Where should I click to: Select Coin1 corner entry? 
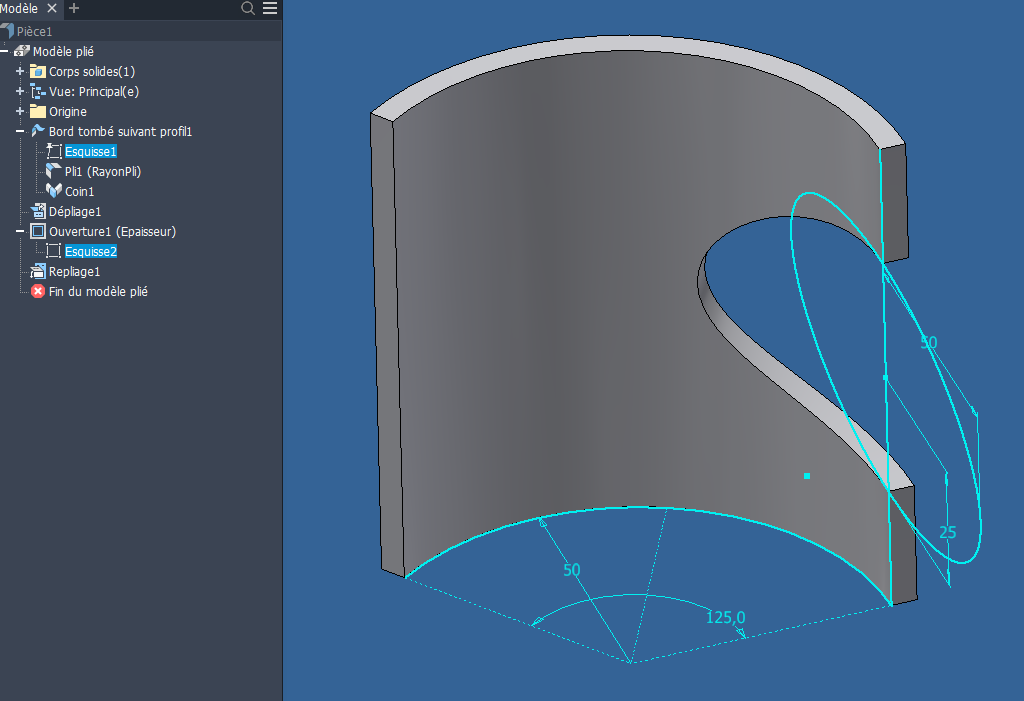coord(80,191)
